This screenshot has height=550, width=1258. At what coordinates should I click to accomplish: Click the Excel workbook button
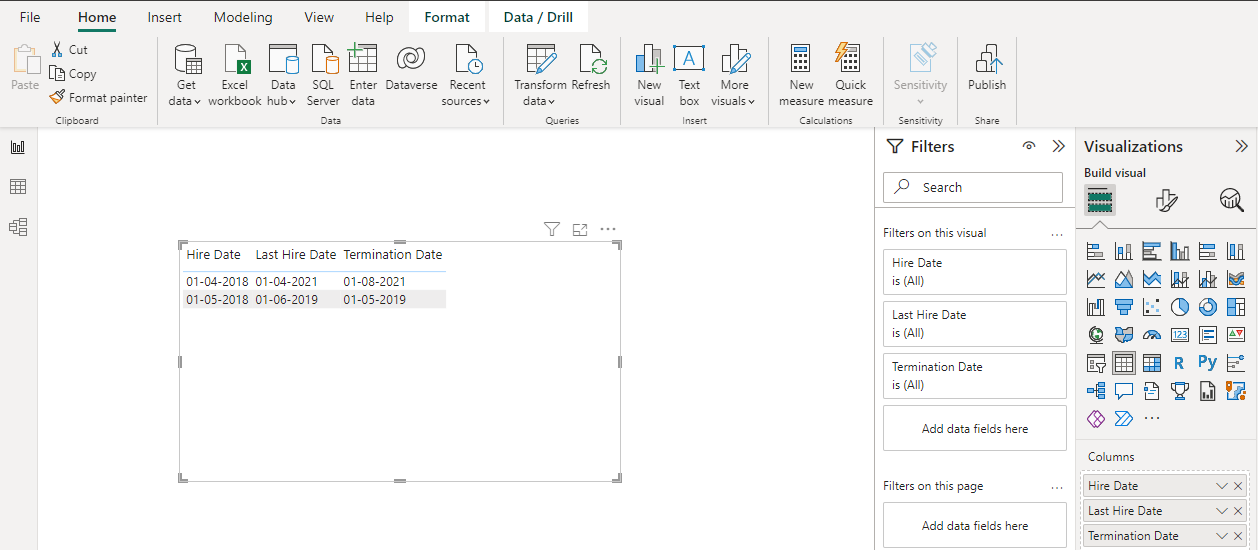[x=235, y=75]
